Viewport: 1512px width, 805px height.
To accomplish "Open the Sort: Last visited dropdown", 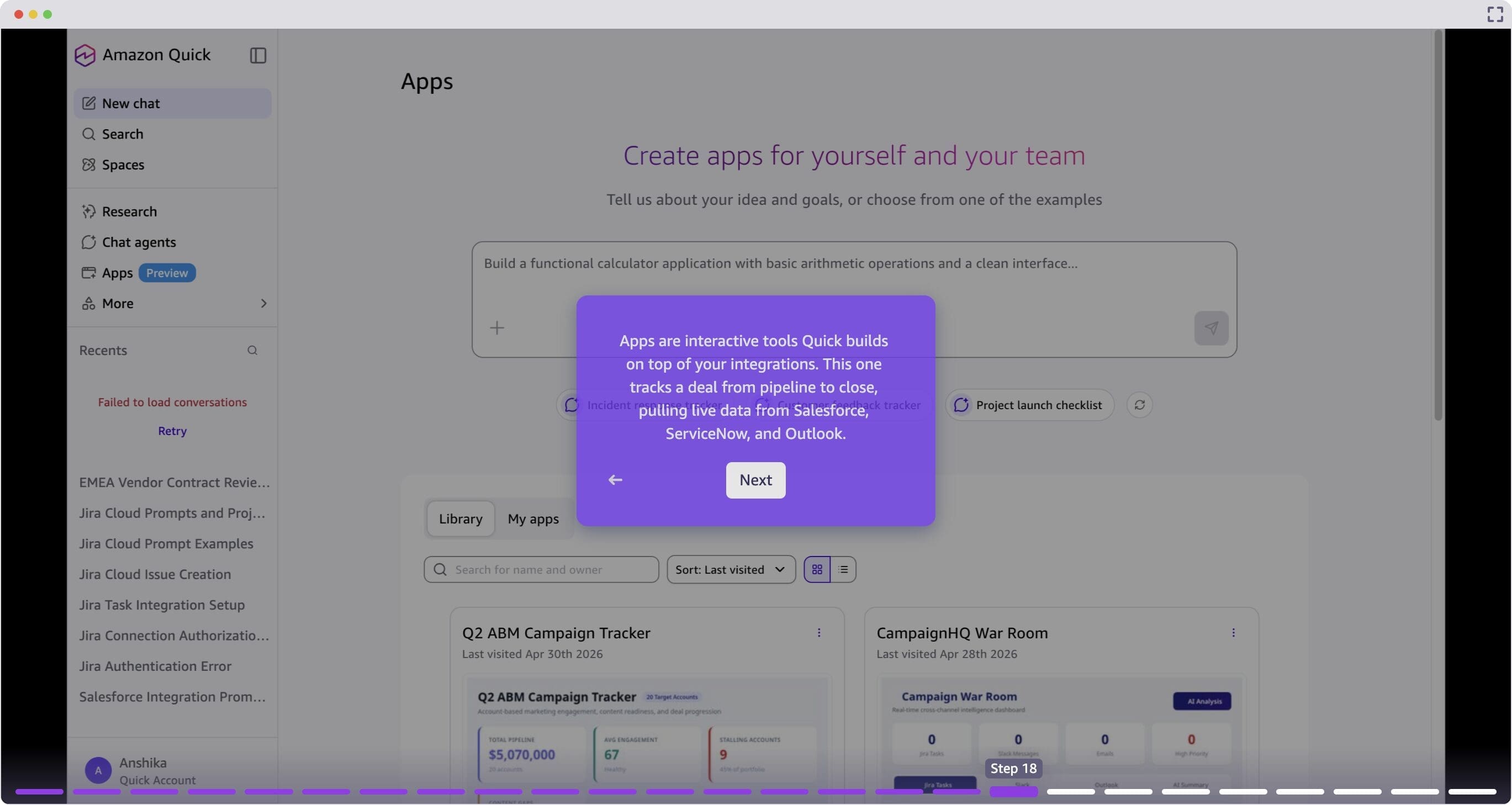I will click(731, 569).
